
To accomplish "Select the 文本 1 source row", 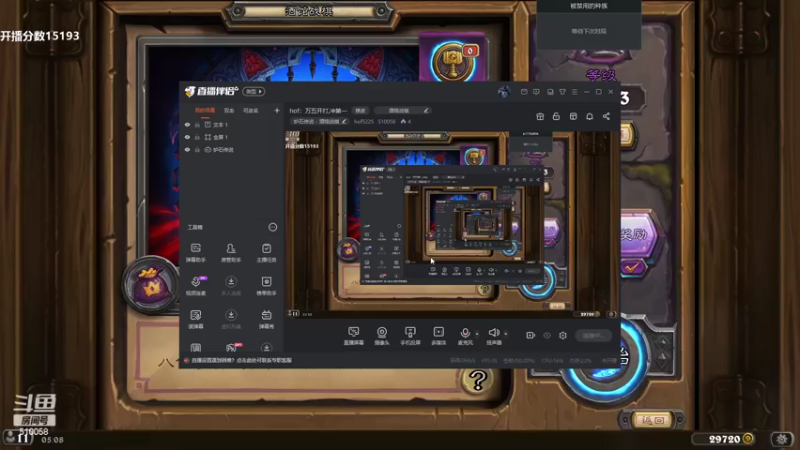I will [232, 124].
